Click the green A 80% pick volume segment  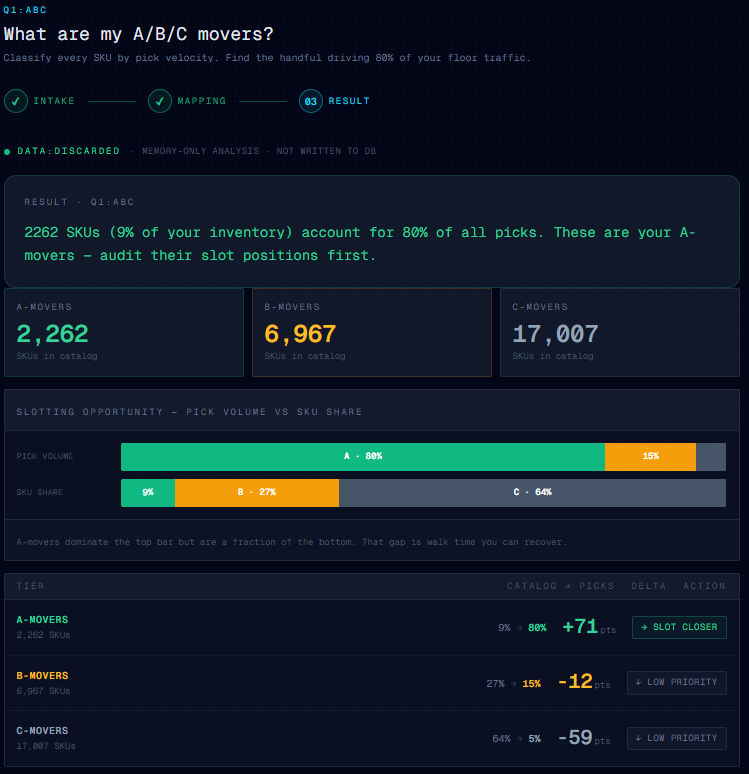[363, 457]
